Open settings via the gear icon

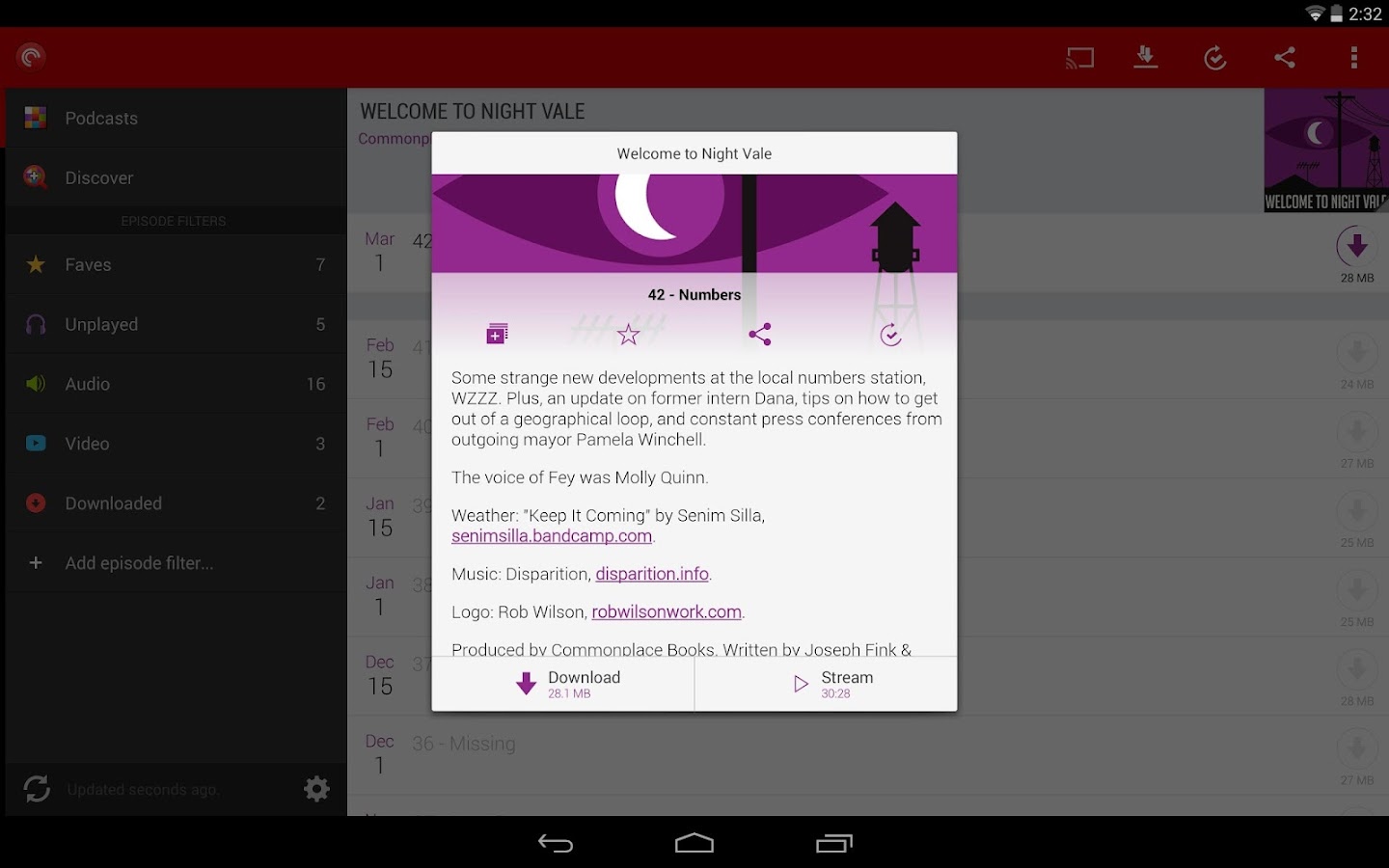[316, 788]
